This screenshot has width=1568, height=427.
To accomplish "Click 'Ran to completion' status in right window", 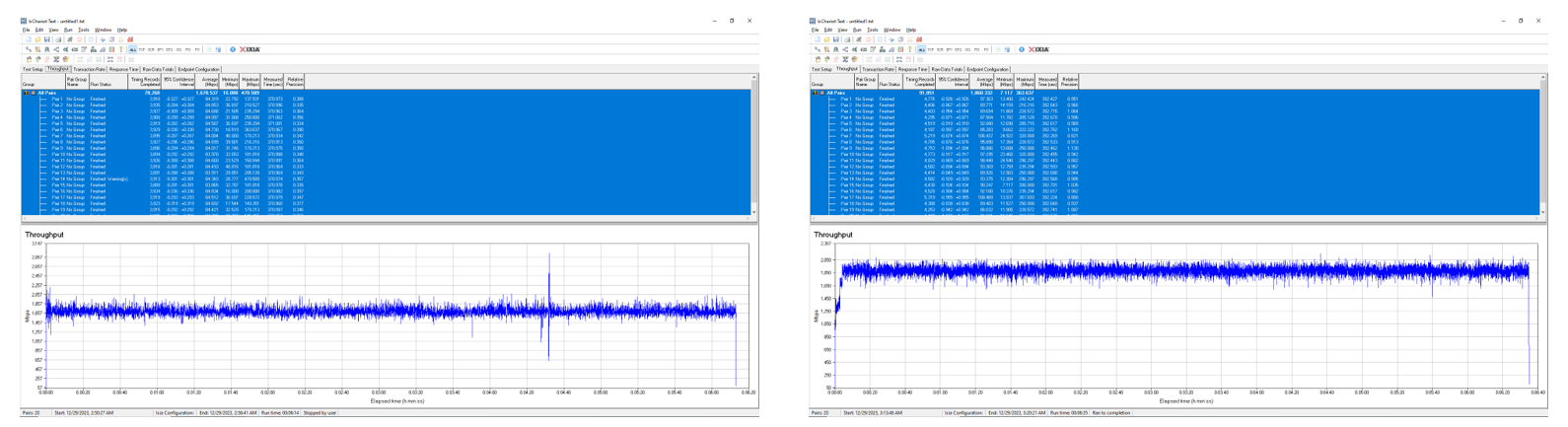I will [x=1110, y=413].
